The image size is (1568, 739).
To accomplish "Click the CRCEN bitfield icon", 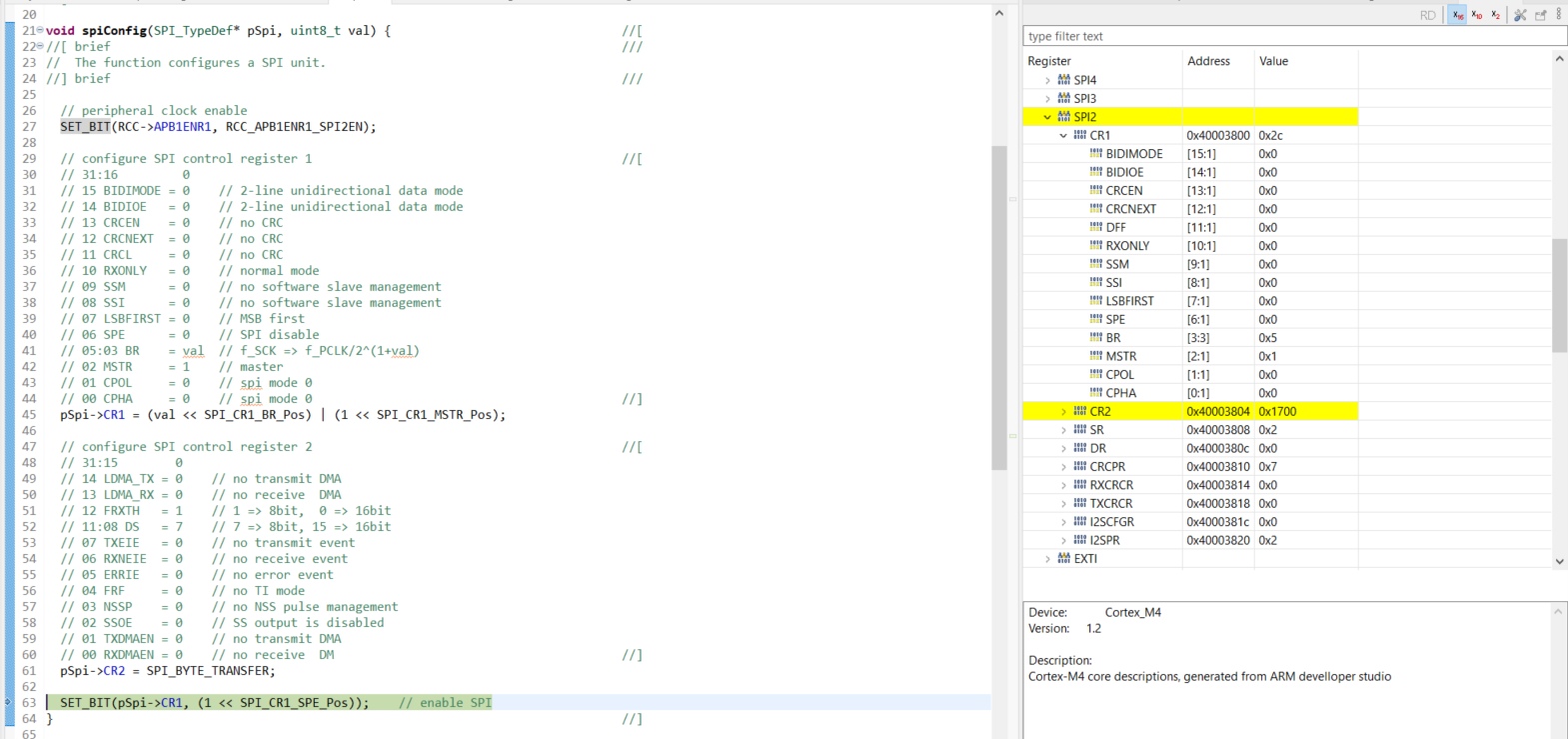I will click(1096, 191).
